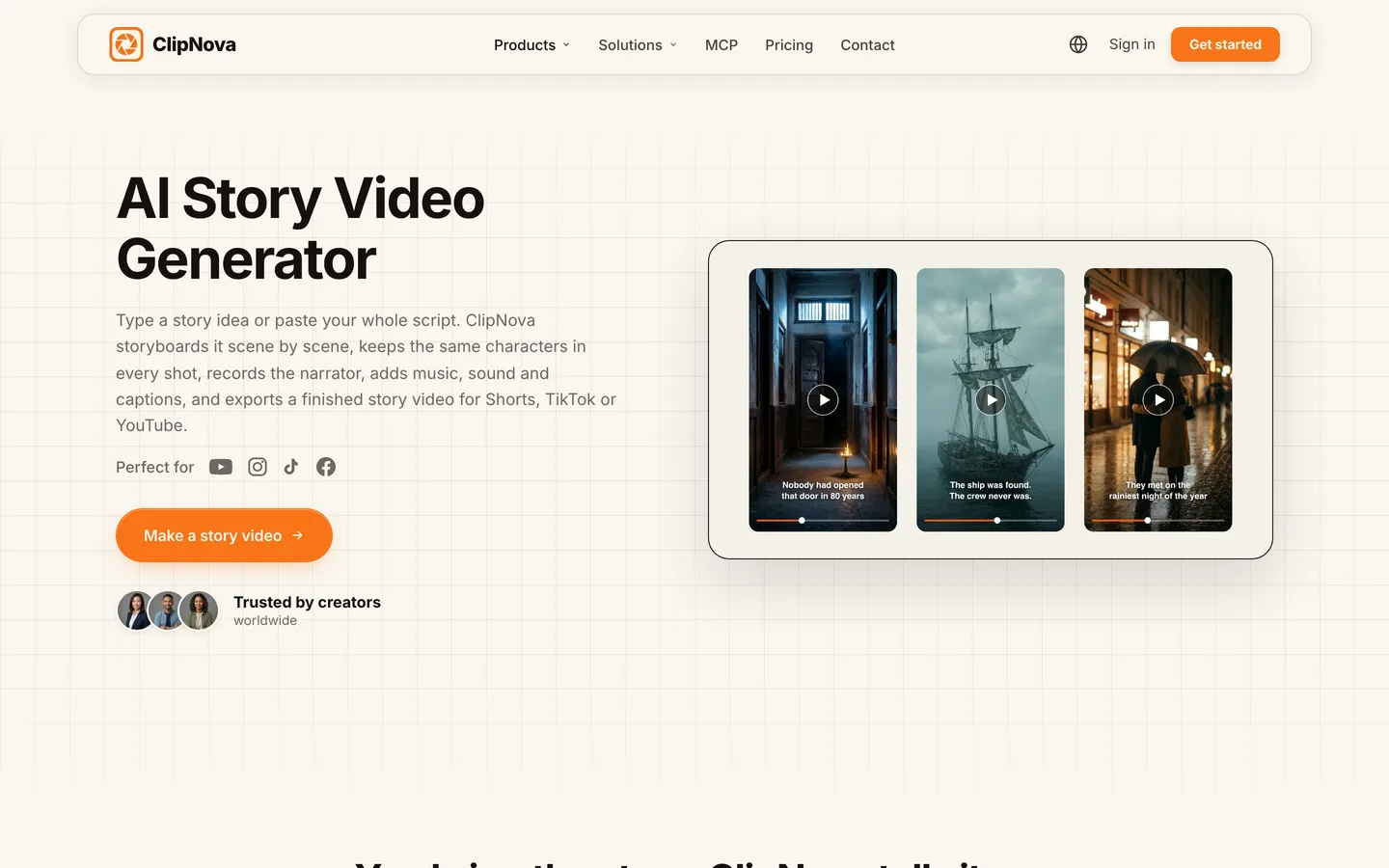Click the 'Trusted by creators' text
This screenshot has width=1389, height=868.
point(307,602)
